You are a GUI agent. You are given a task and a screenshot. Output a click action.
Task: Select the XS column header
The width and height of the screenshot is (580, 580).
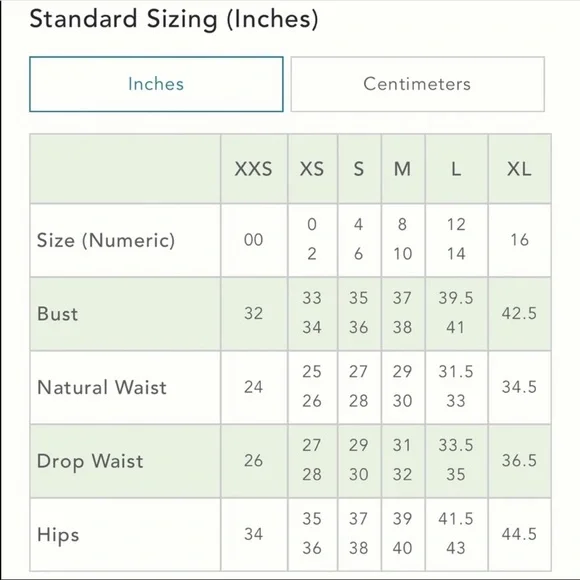(x=312, y=169)
